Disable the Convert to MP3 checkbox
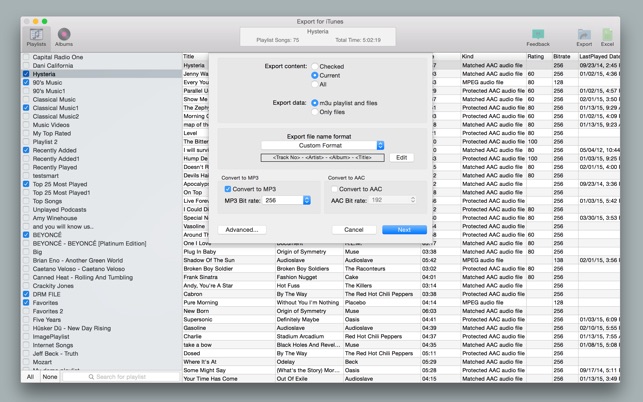643x402 pixels. (228, 189)
